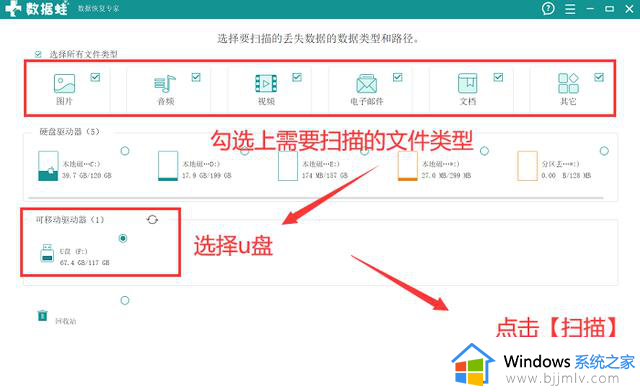Uncheck the 电子邮件 file type checkbox

398,77
